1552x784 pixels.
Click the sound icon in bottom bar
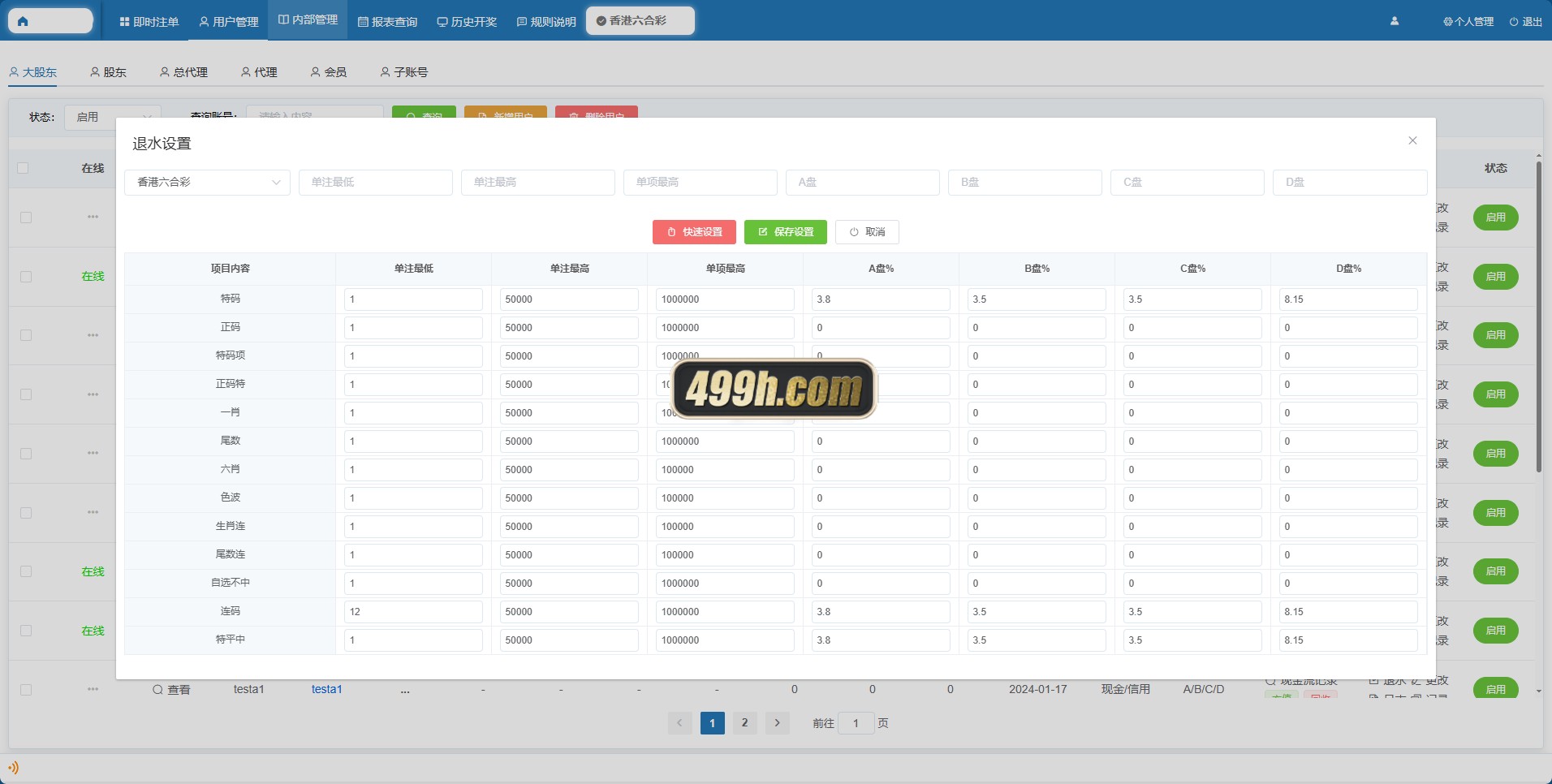[x=13, y=767]
